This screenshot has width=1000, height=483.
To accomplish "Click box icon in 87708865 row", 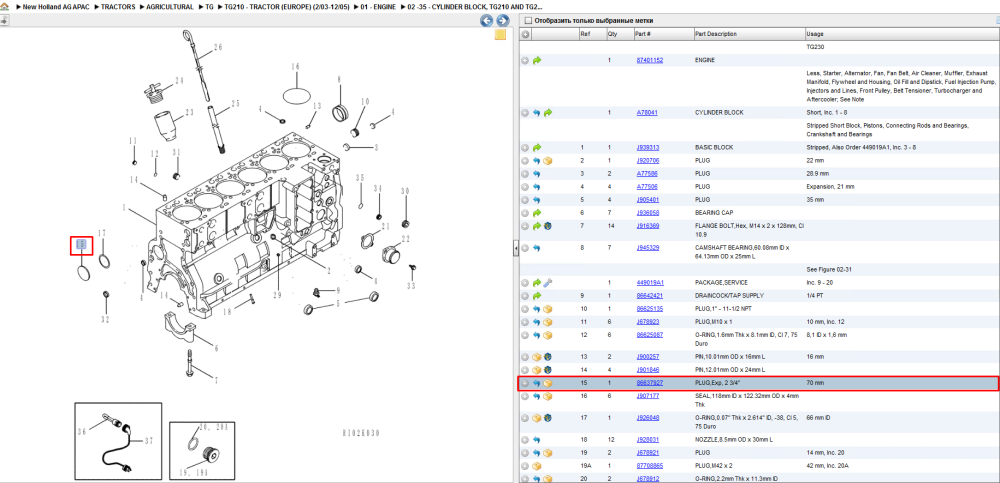I will [x=537, y=466].
